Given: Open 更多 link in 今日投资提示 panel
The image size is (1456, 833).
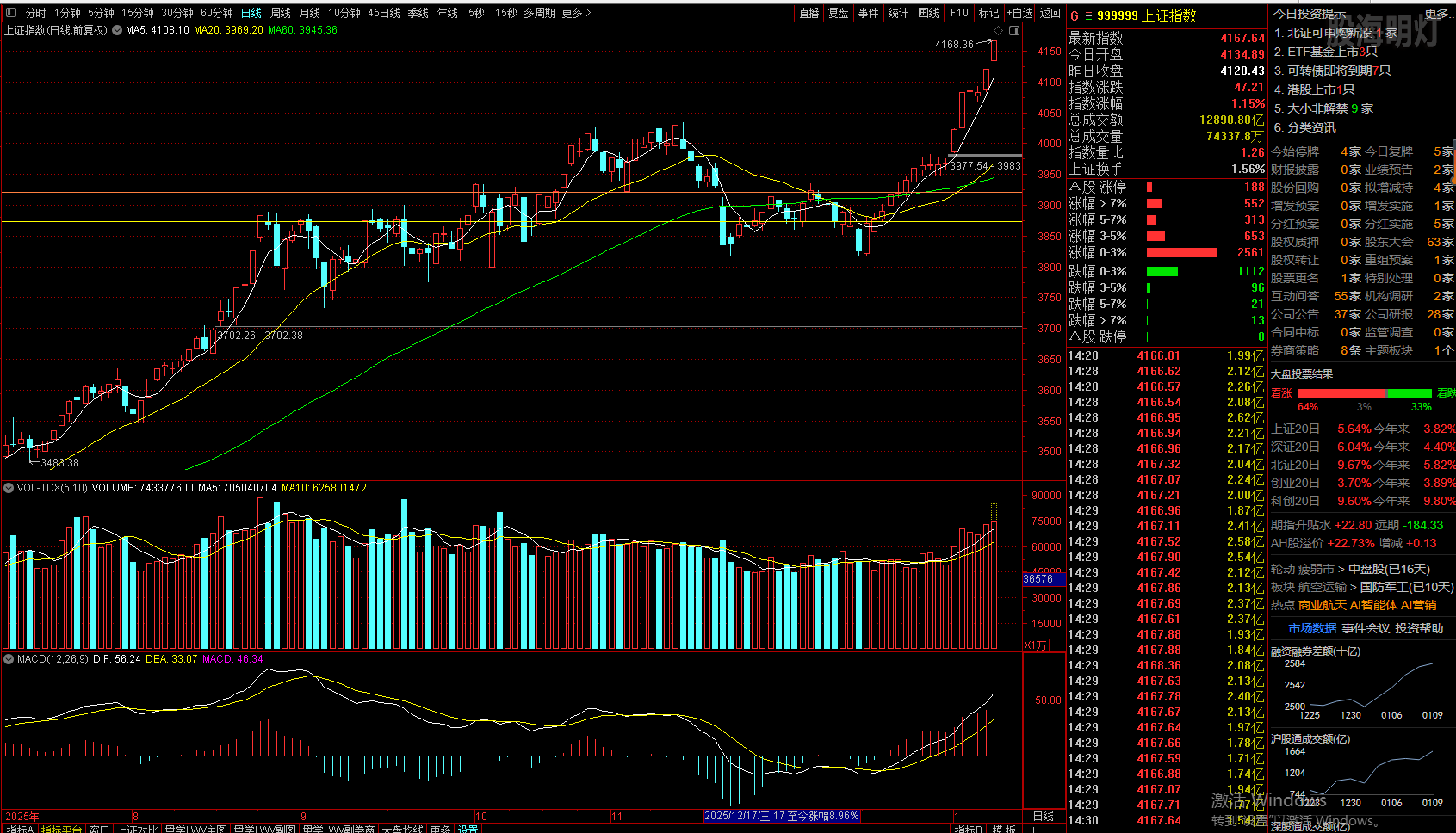Looking at the screenshot, I should (x=1436, y=14).
